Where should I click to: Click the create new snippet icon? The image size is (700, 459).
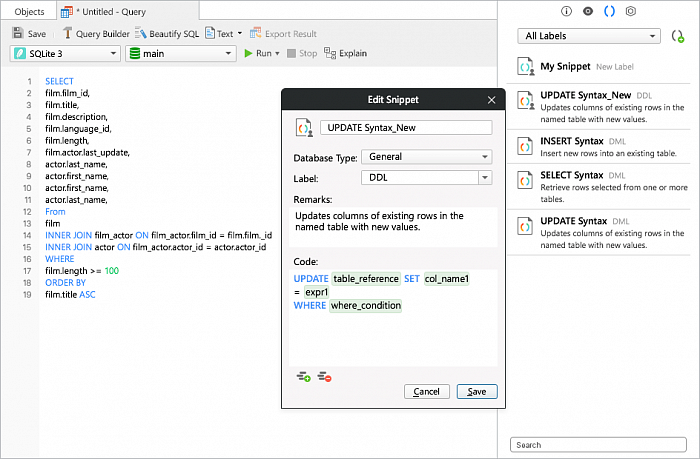(678, 36)
